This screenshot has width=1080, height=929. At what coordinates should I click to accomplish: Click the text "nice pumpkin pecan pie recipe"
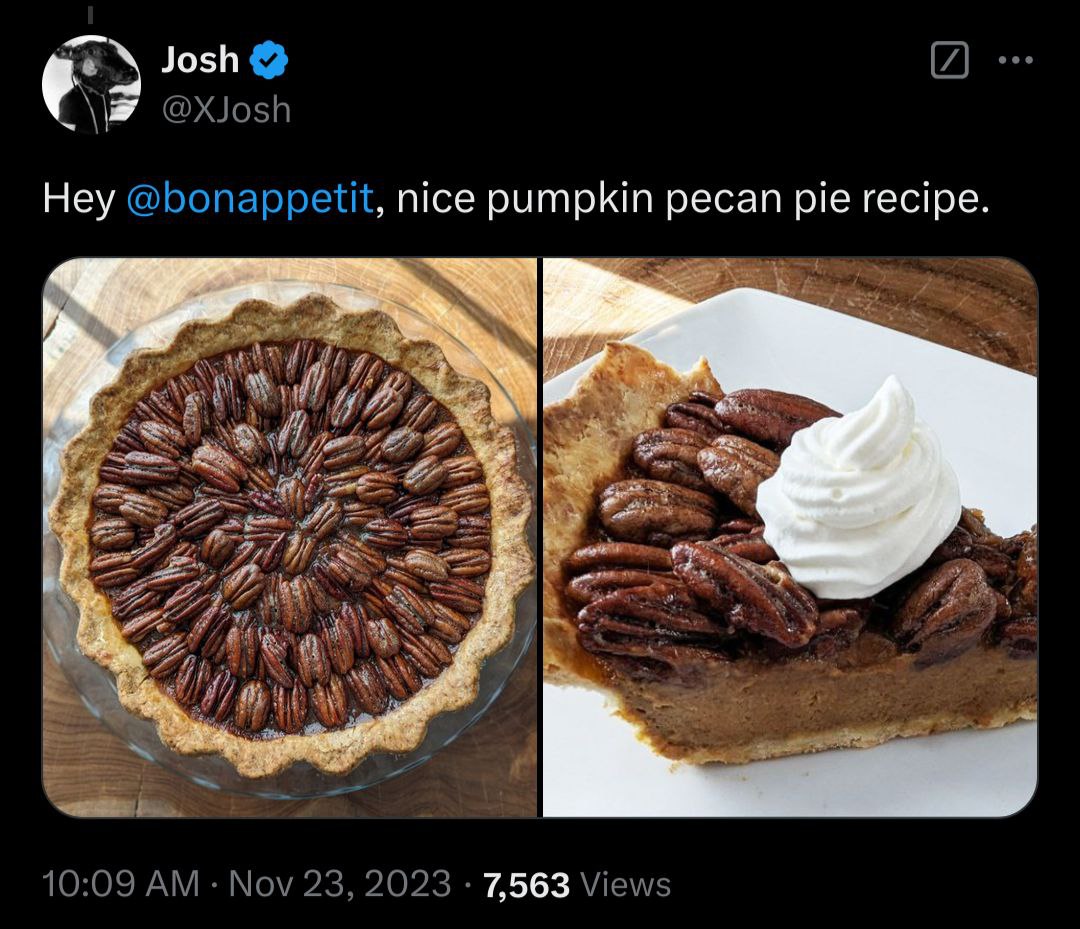coord(692,199)
